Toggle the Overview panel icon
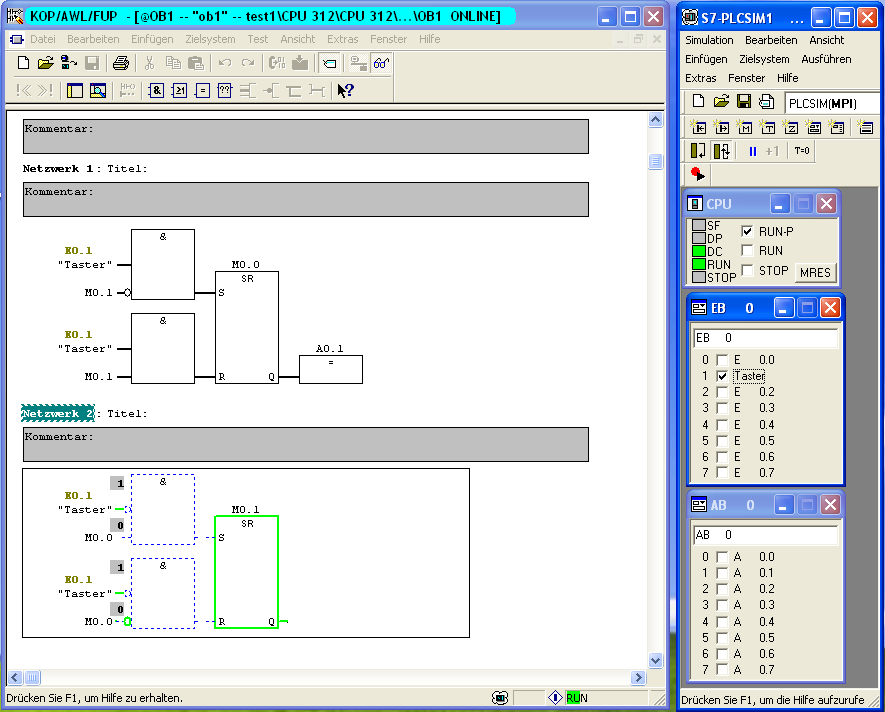 coord(75,90)
